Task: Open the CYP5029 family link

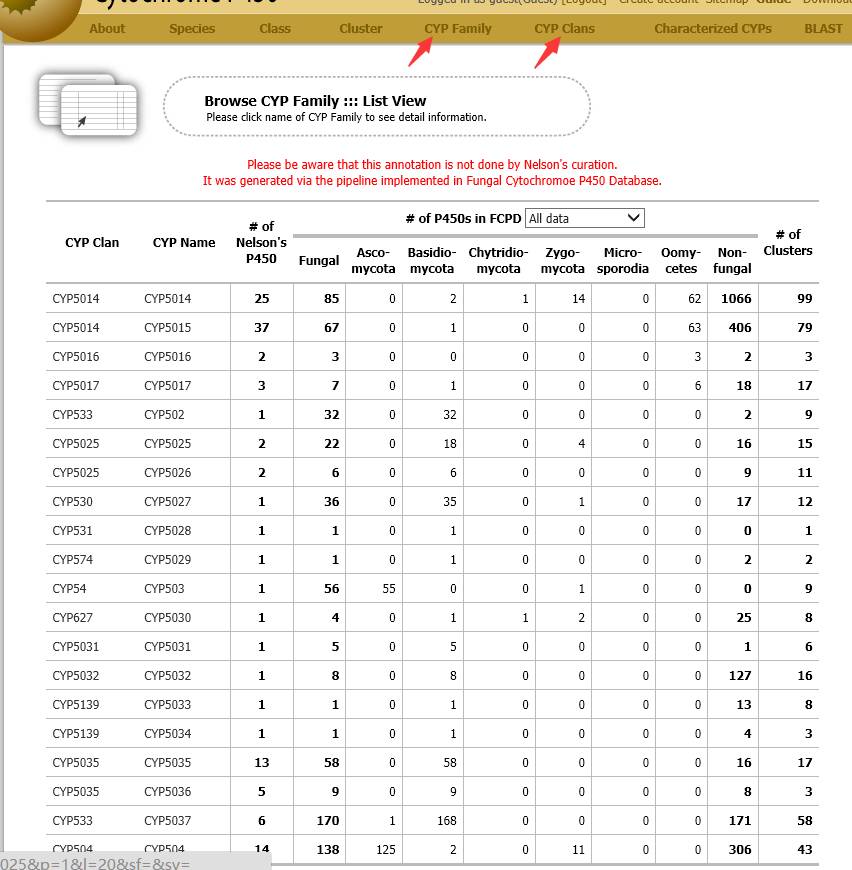Action: tap(168, 559)
